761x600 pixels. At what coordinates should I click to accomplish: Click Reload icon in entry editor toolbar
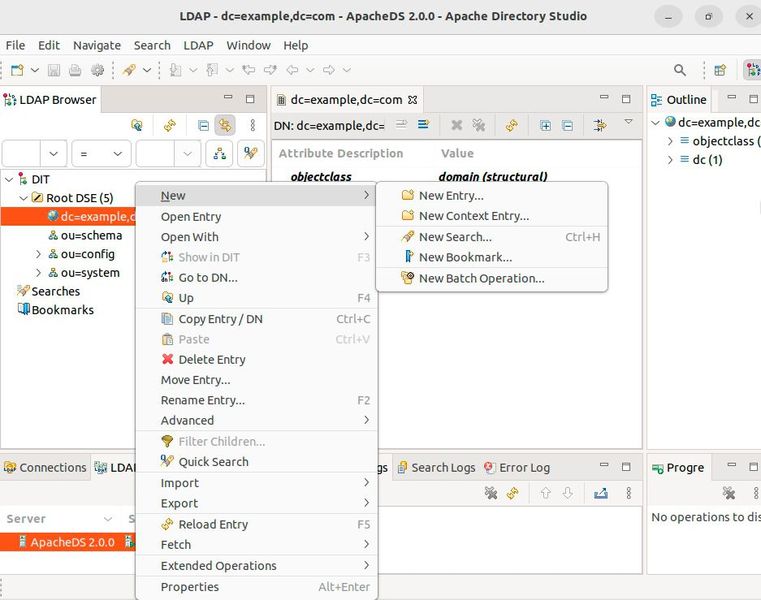pos(512,126)
